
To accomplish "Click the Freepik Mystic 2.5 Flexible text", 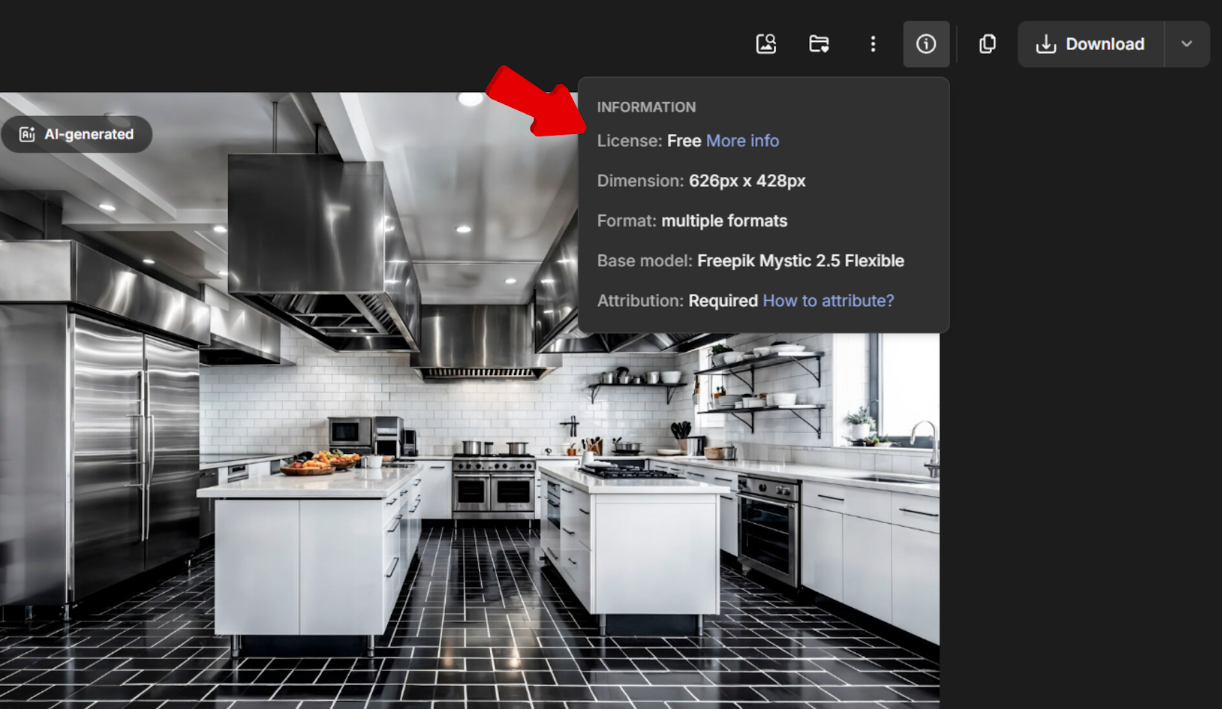I will [x=800, y=261].
